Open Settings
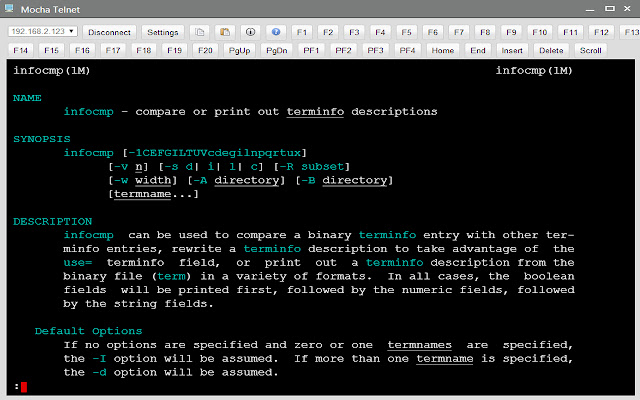The width and height of the screenshot is (640, 400). (163, 32)
